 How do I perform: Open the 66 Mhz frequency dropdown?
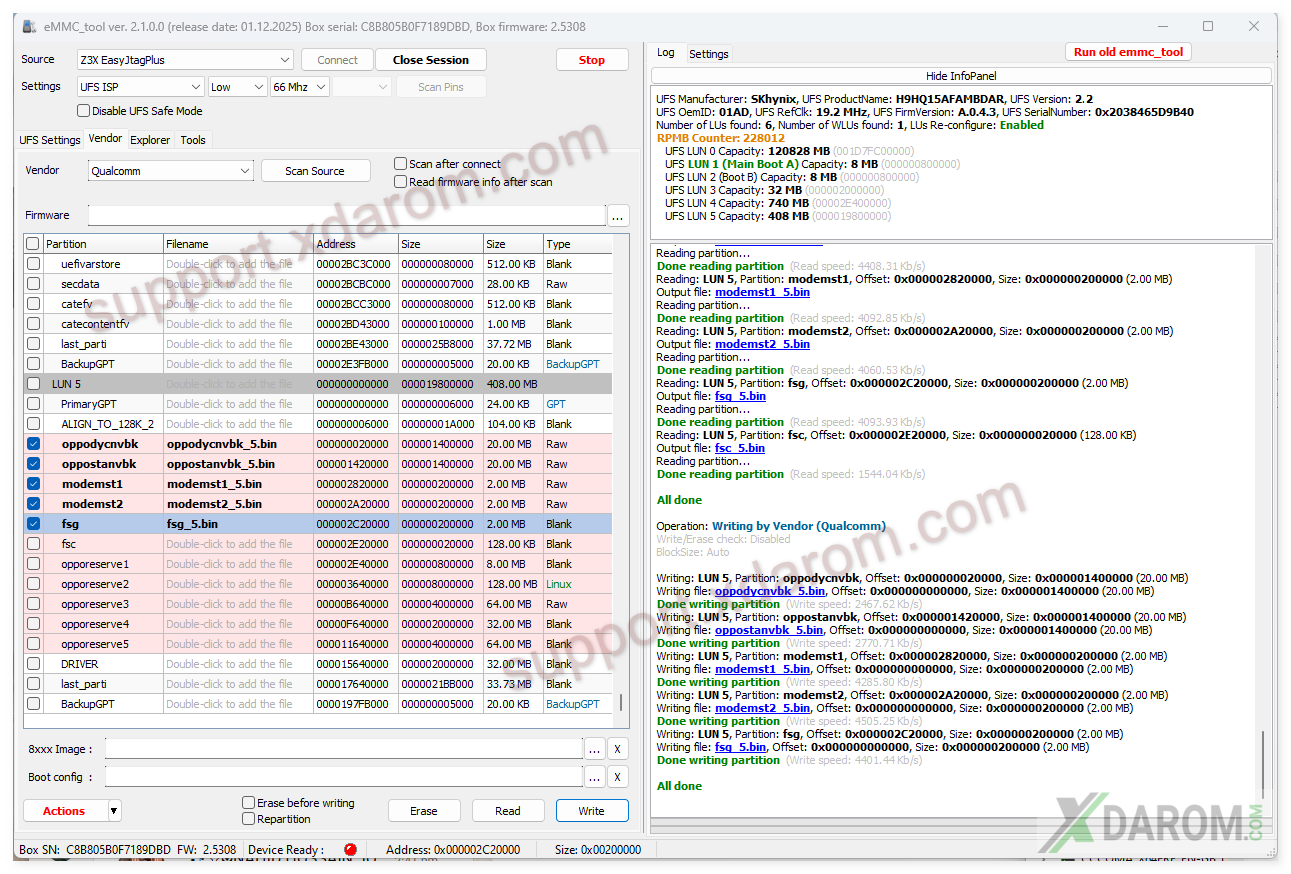point(320,87)
